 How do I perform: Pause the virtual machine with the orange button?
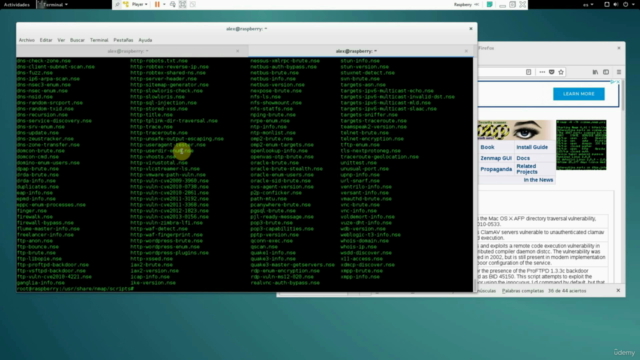(157, 4)
